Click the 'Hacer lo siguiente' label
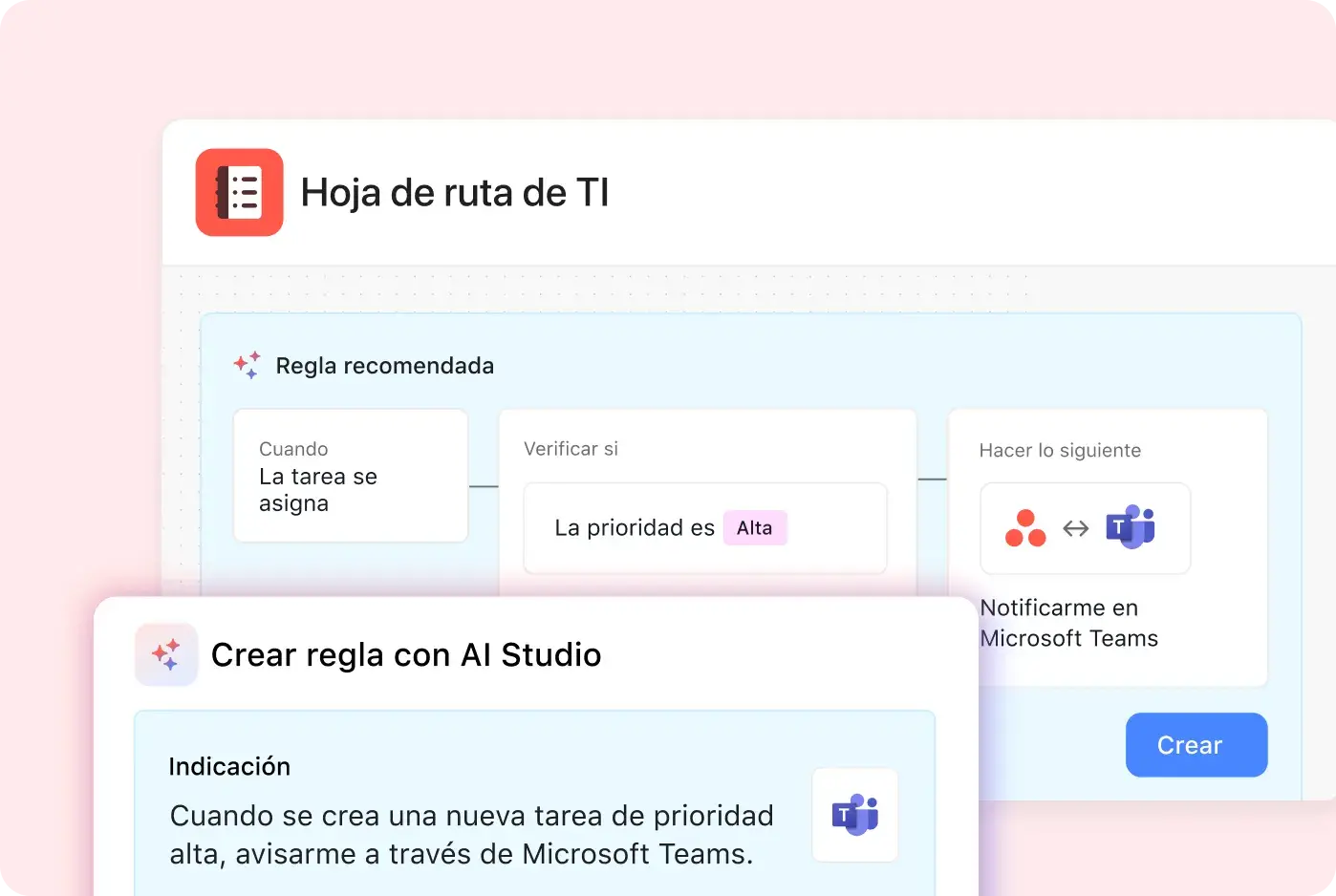Screen dimensions: 1336x896 pos(1060,451)
